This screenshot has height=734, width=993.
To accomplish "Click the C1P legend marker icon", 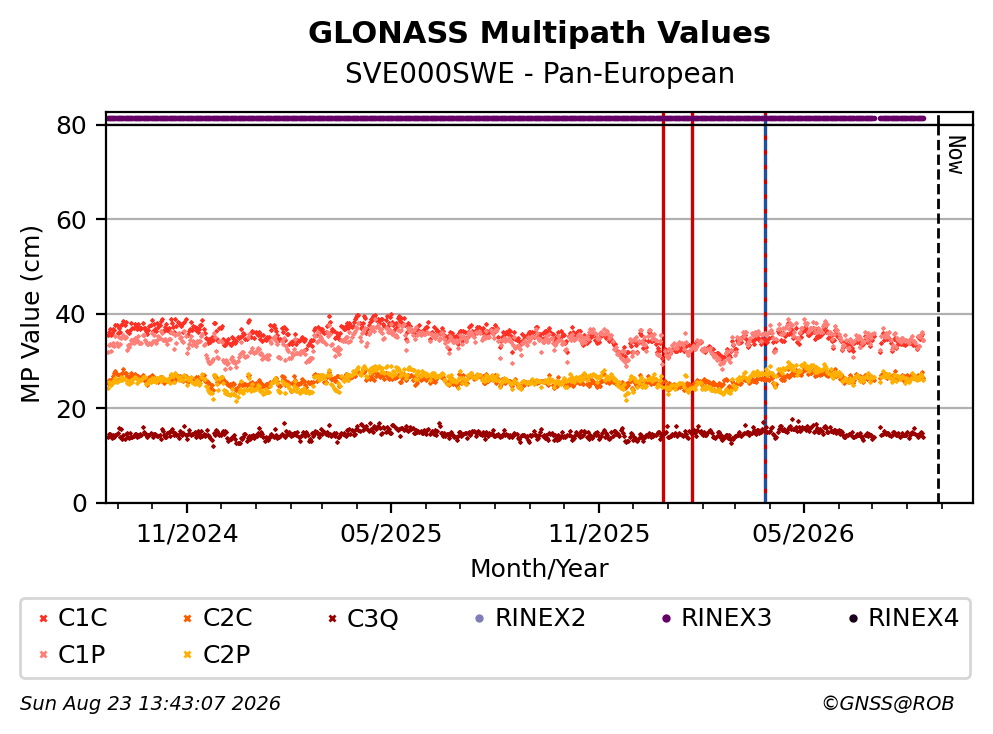I will click(43, 655).
